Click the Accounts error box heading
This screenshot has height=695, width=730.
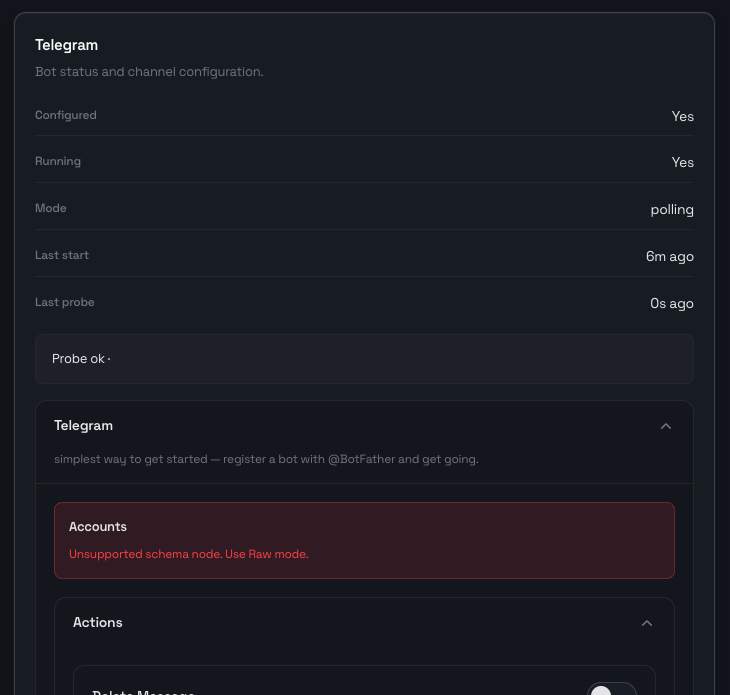pos(98,526)
